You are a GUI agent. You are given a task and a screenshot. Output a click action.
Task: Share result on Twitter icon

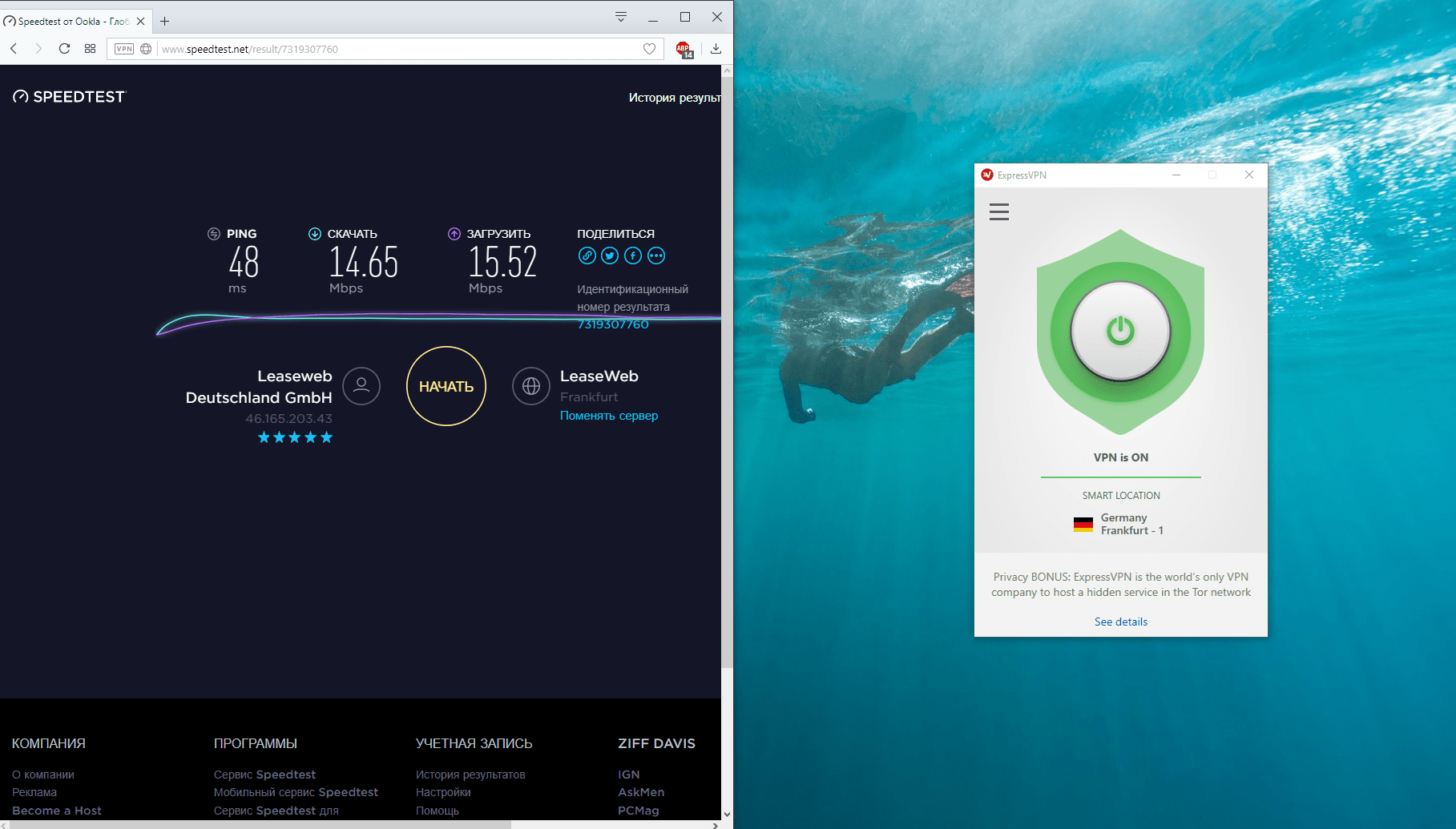(x=610, y=256)
